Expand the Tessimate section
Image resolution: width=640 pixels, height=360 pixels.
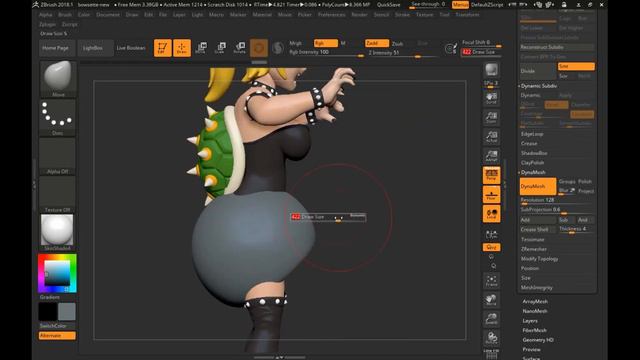tap(533, 239)
